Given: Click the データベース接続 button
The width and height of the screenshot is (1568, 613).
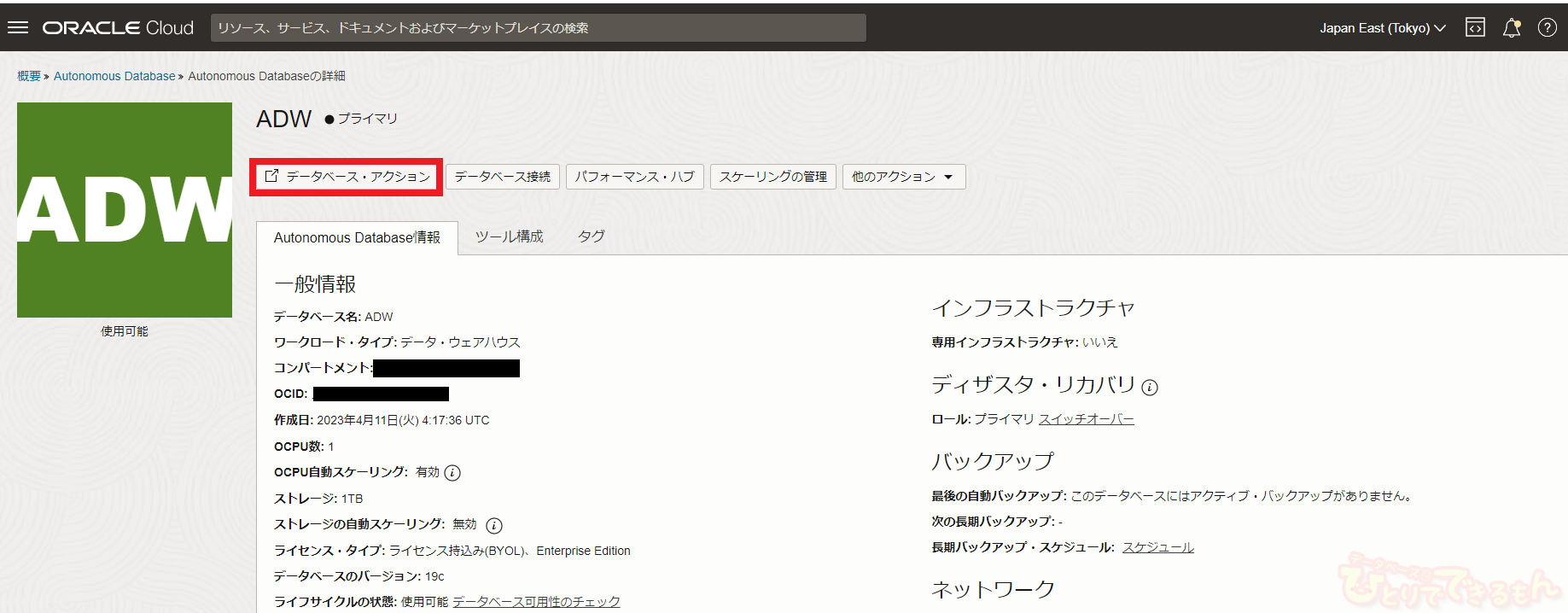Looking at the screenshot, I should tap(502, 177).
